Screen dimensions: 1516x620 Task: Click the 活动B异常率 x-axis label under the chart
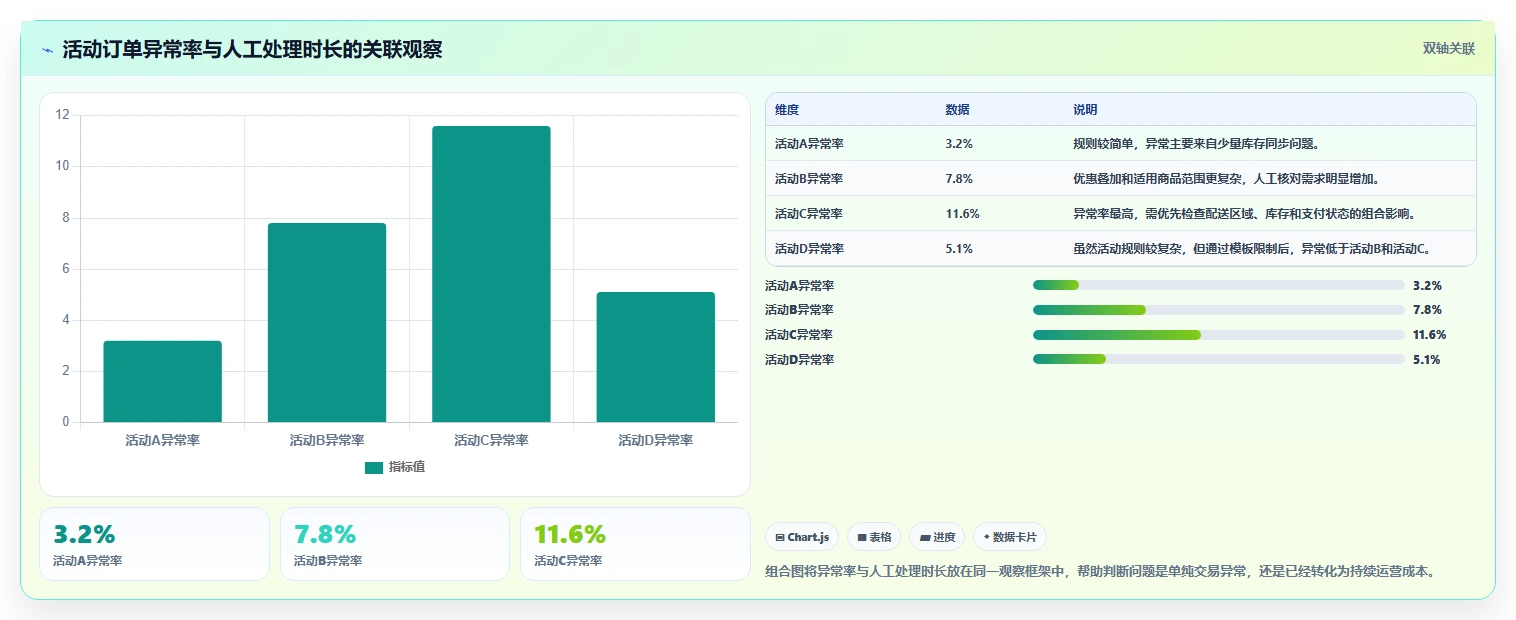327,440
